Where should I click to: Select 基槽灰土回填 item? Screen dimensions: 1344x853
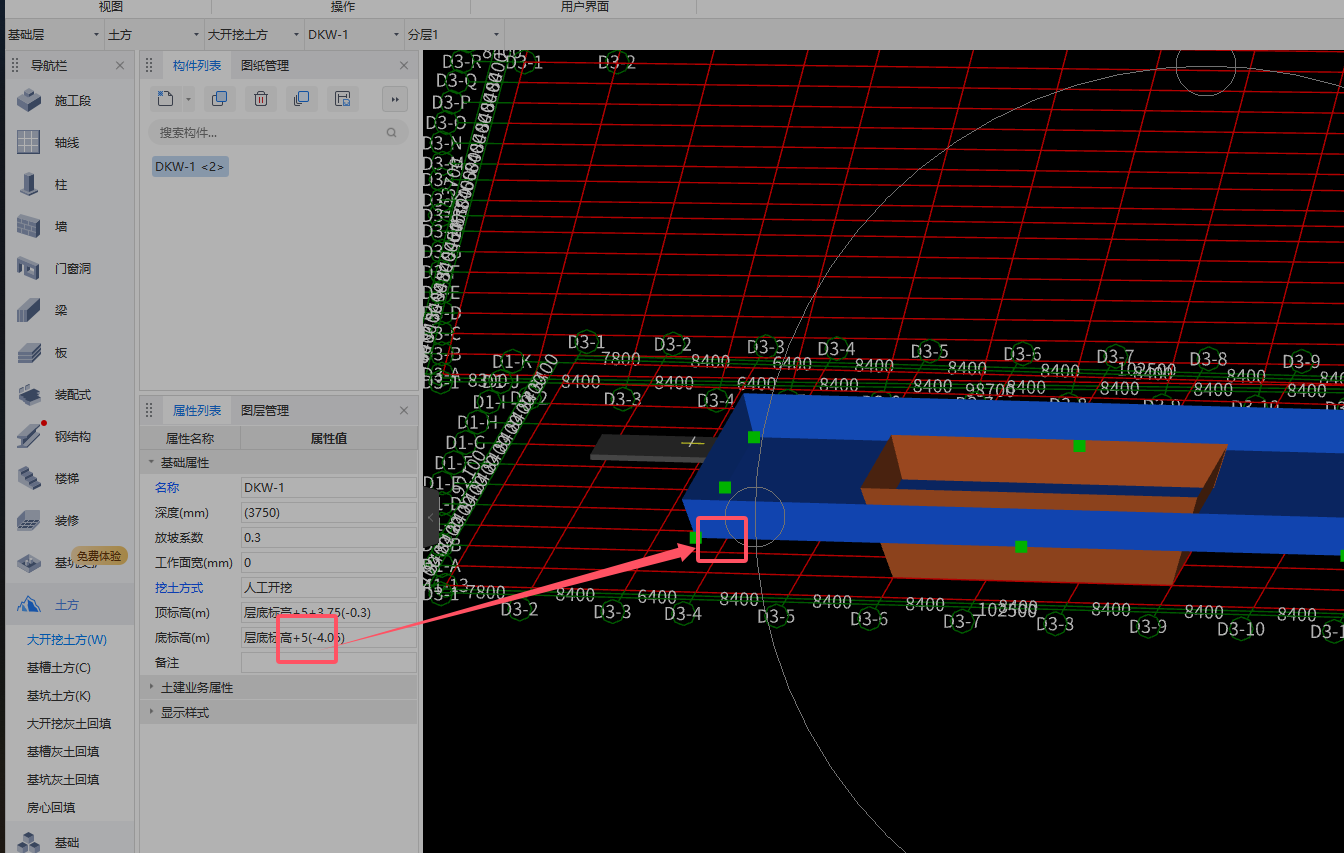[x=62, y=751]
